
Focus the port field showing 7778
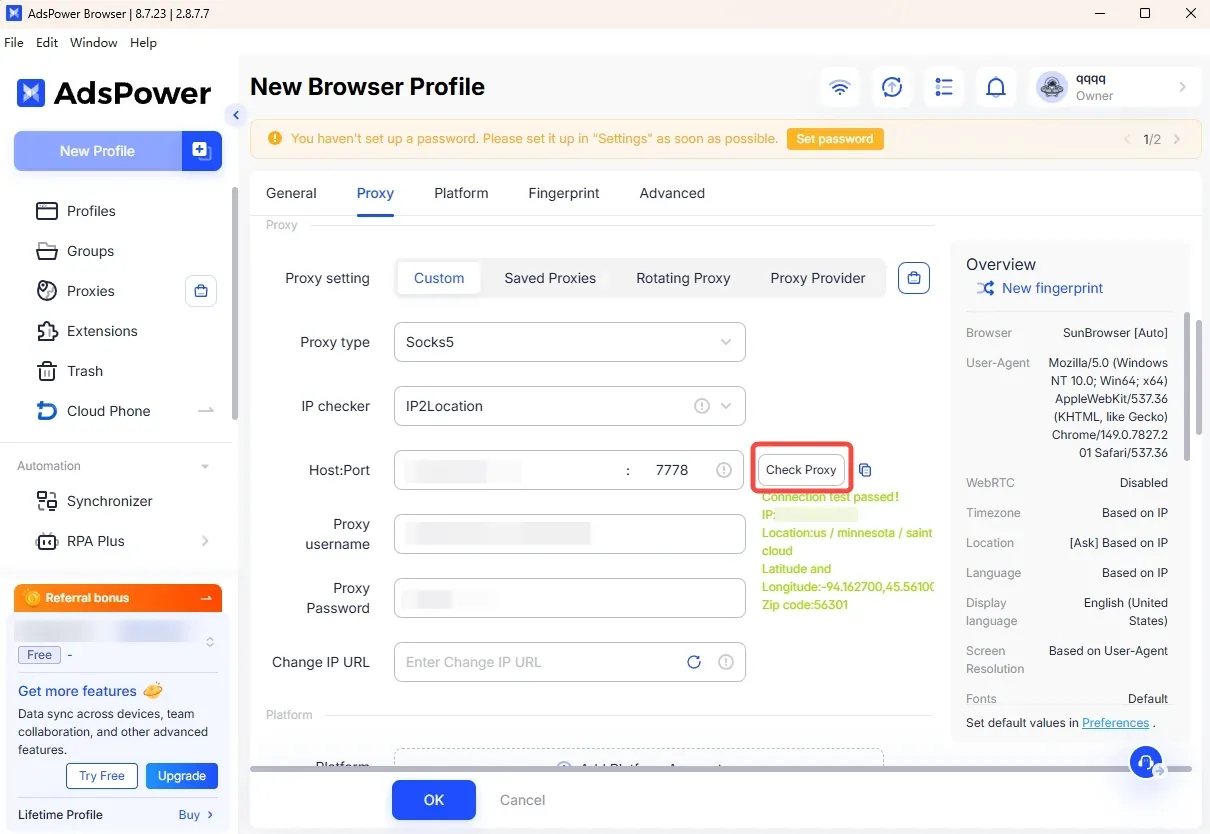(x=672, y=470)
